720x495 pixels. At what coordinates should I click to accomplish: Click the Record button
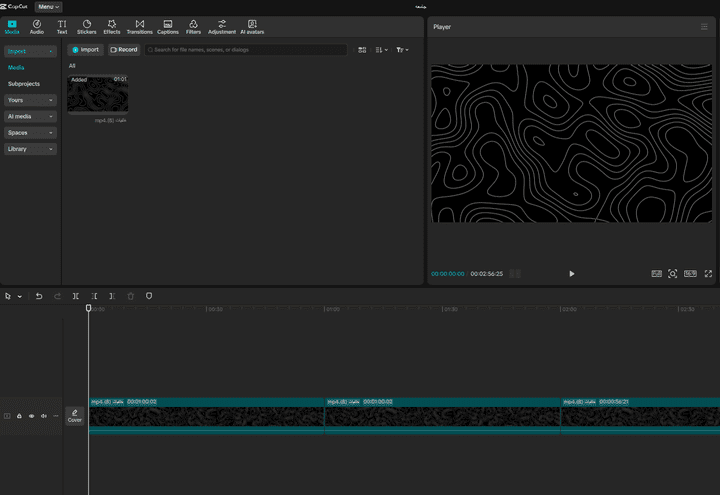pyautogui.click(x=124, y=49)
